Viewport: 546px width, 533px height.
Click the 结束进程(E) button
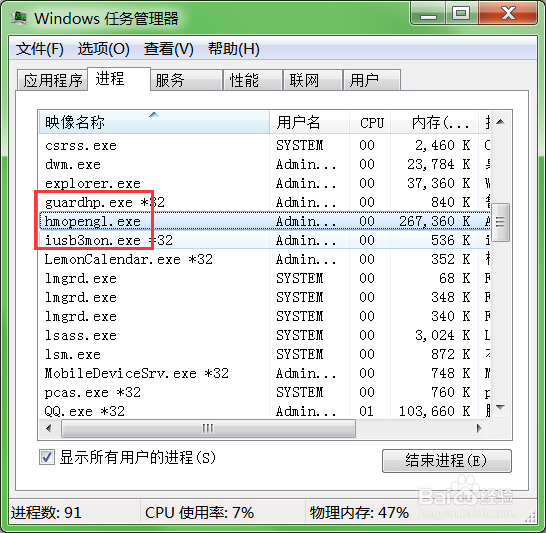(447, 461)
